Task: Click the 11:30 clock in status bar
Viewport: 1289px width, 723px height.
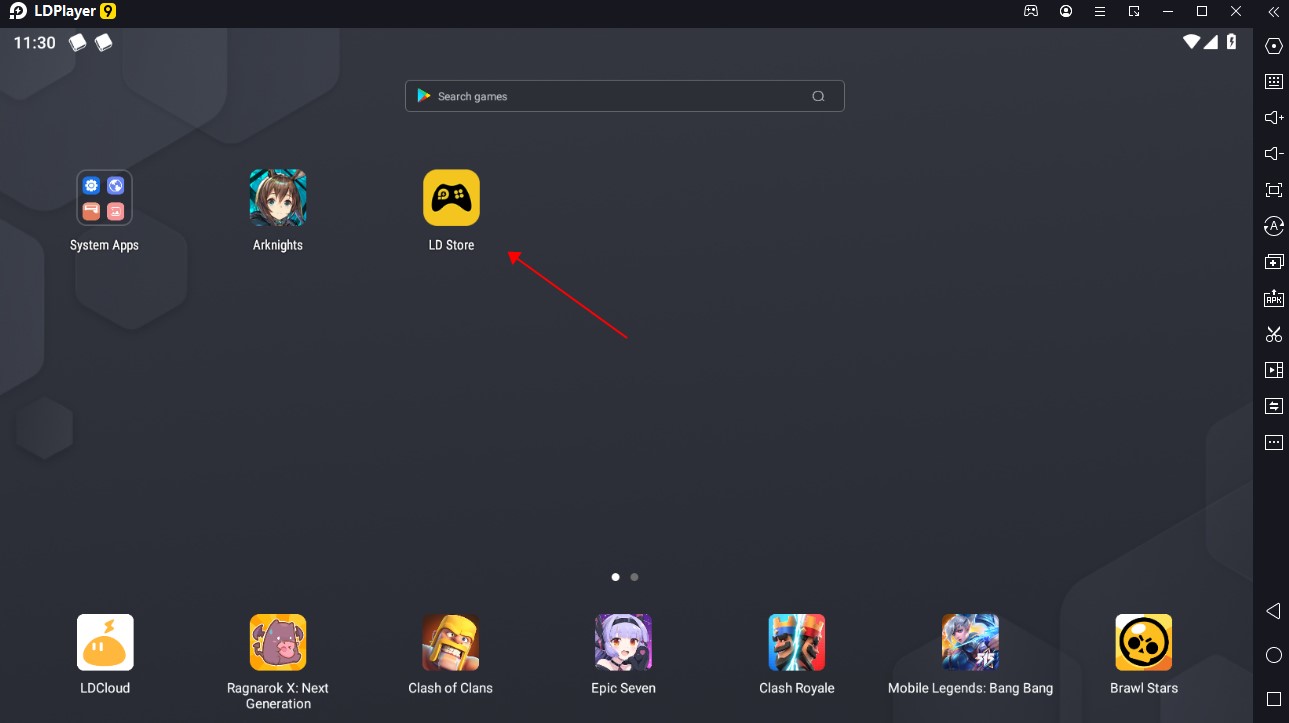Action: [35, 43]
